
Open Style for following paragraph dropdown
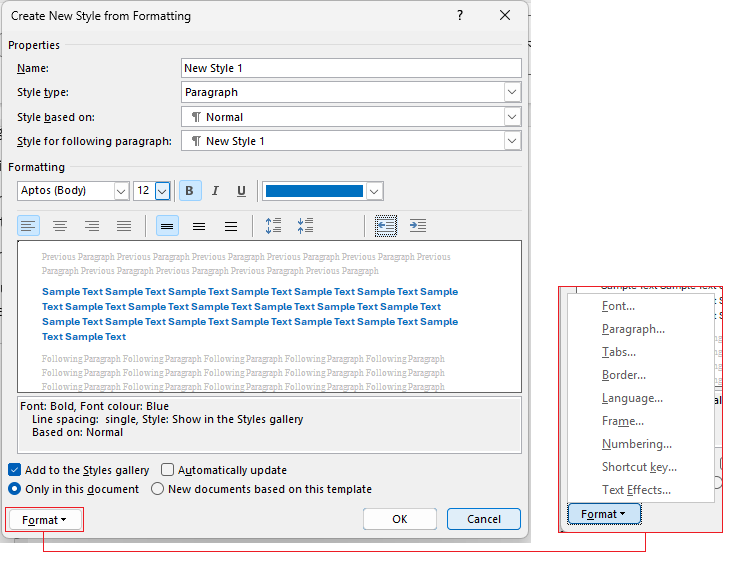coord(512,141)
